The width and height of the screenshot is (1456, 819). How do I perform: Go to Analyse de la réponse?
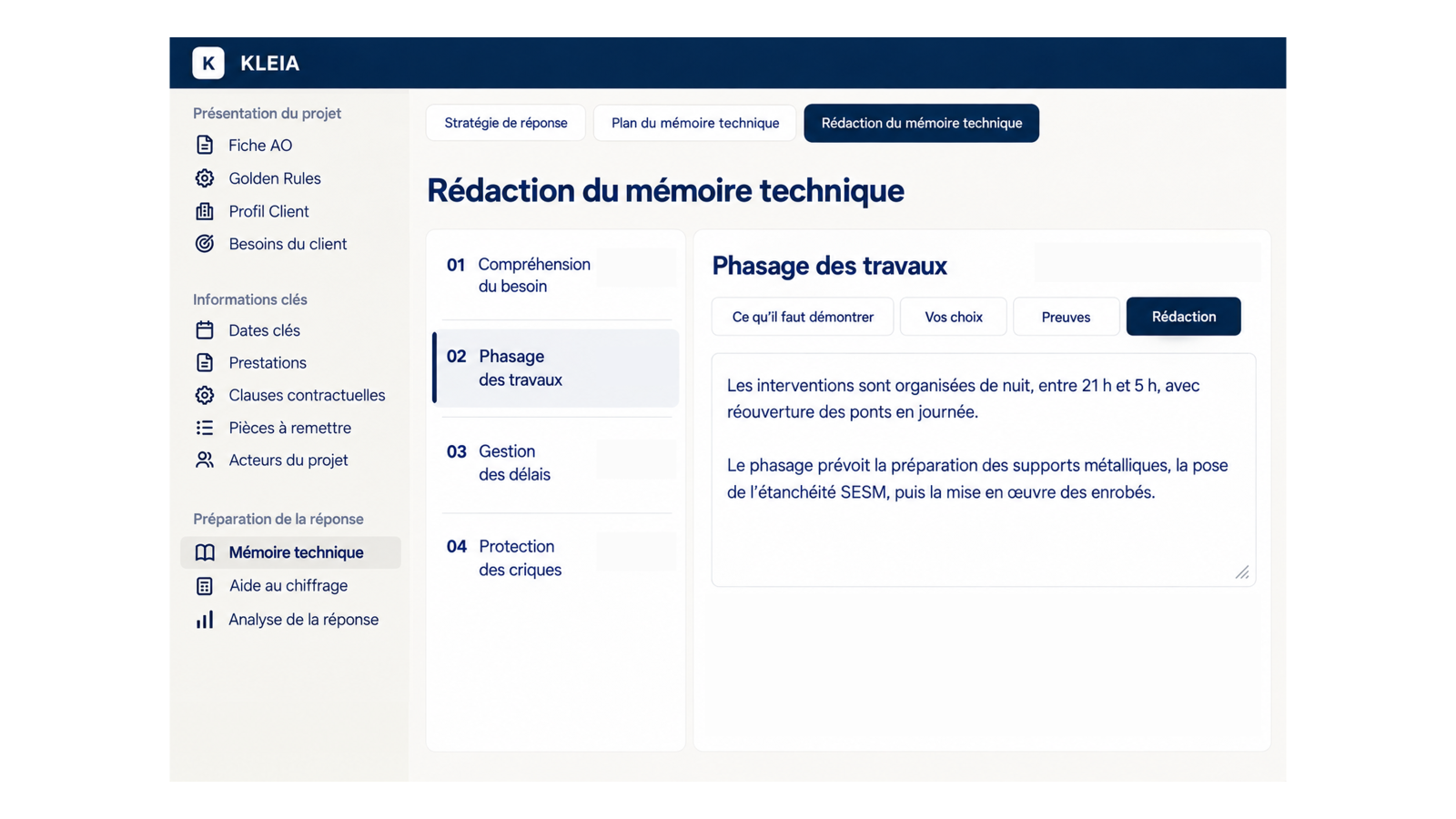click(303, 620)
